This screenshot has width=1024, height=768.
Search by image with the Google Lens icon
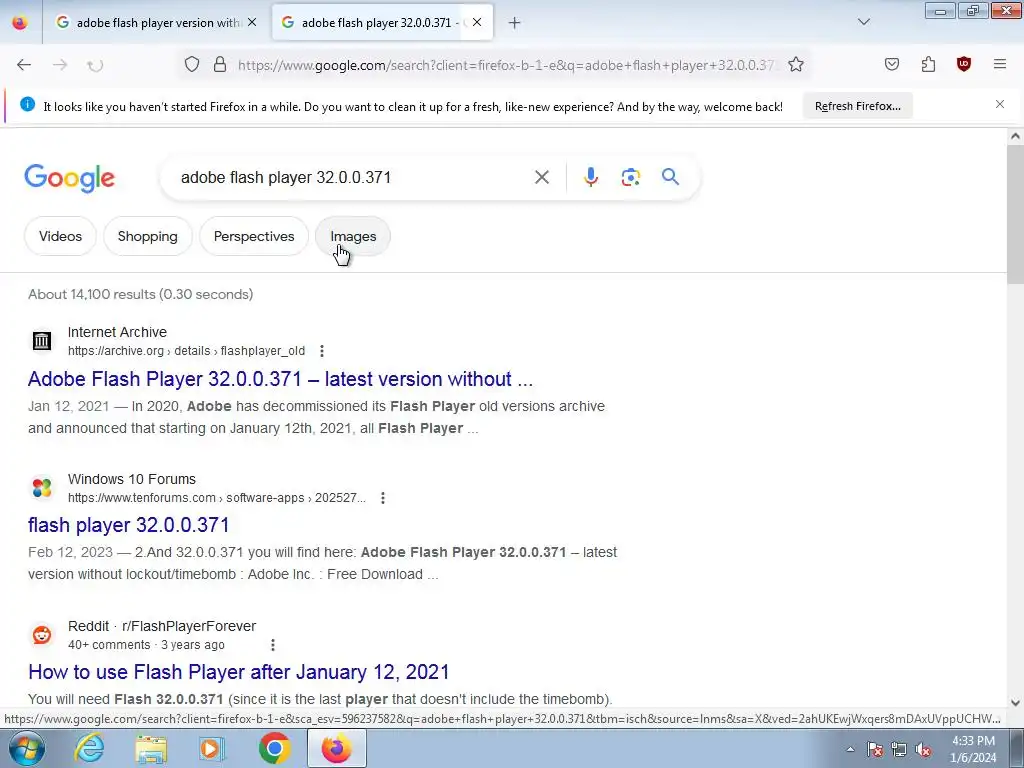630,177
